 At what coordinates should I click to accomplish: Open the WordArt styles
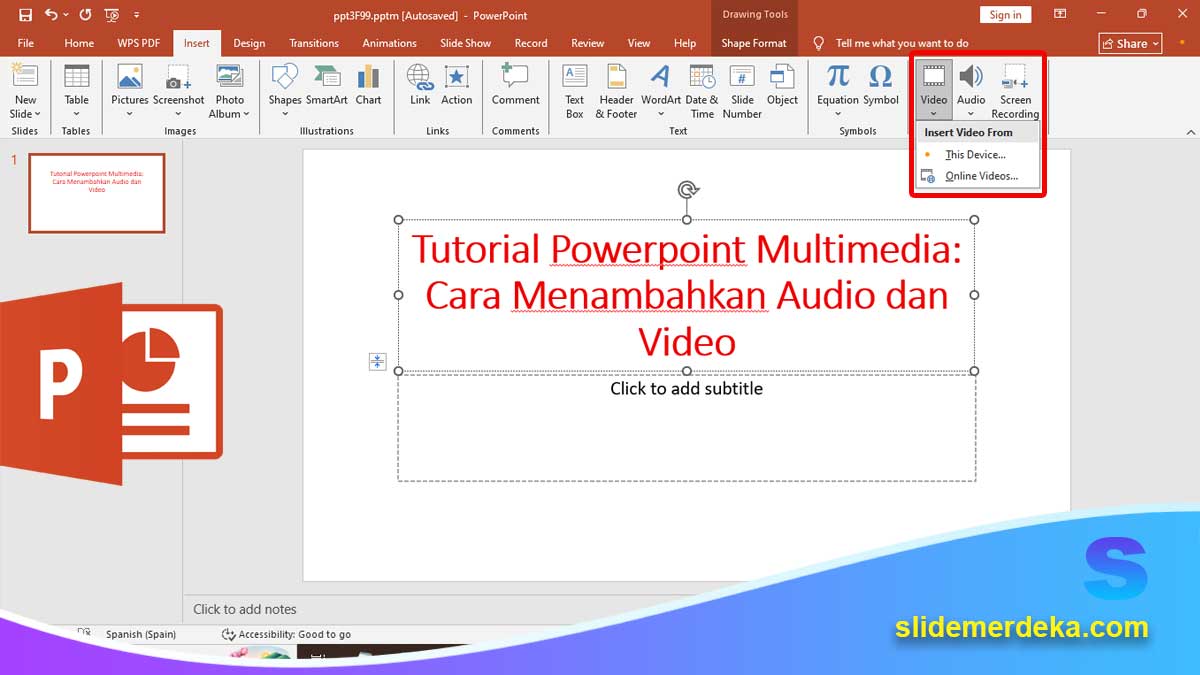[660, 91]
